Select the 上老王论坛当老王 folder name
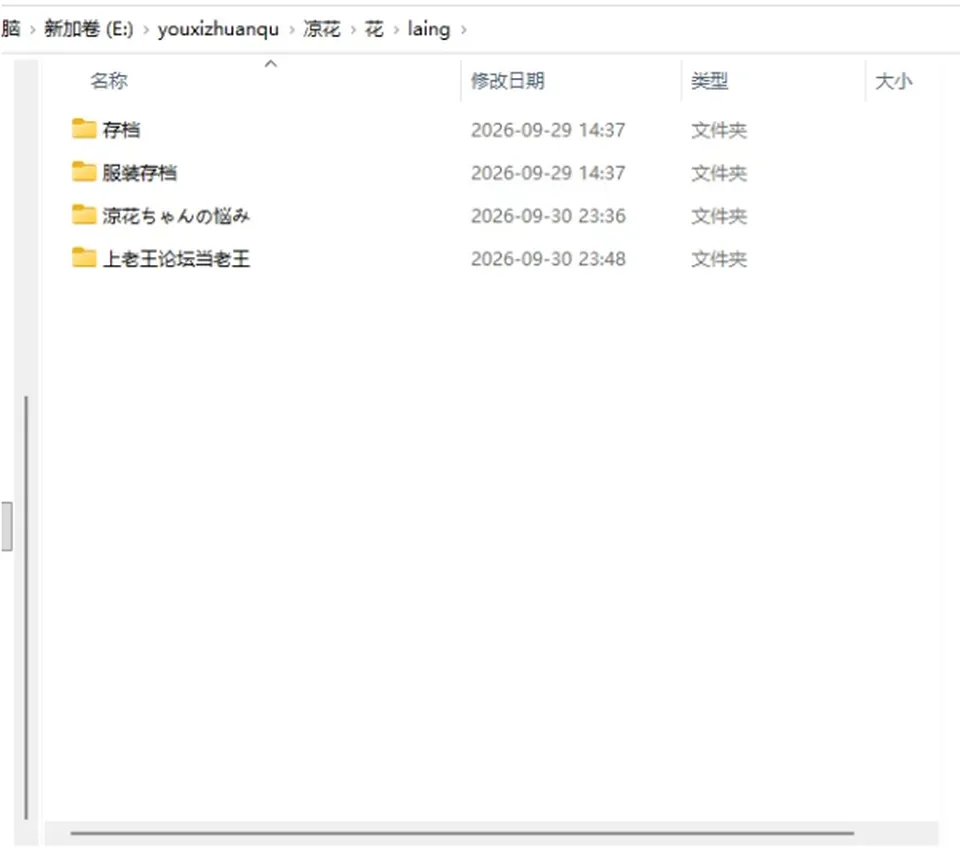Screen dimensions: 960x855 (176, 258)
